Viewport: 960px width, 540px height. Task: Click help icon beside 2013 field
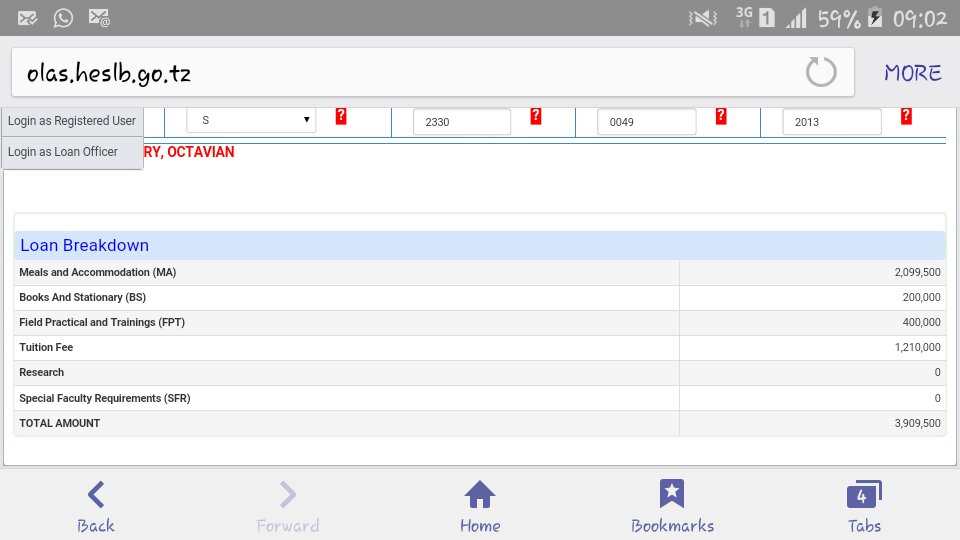[x=906, y=116]
